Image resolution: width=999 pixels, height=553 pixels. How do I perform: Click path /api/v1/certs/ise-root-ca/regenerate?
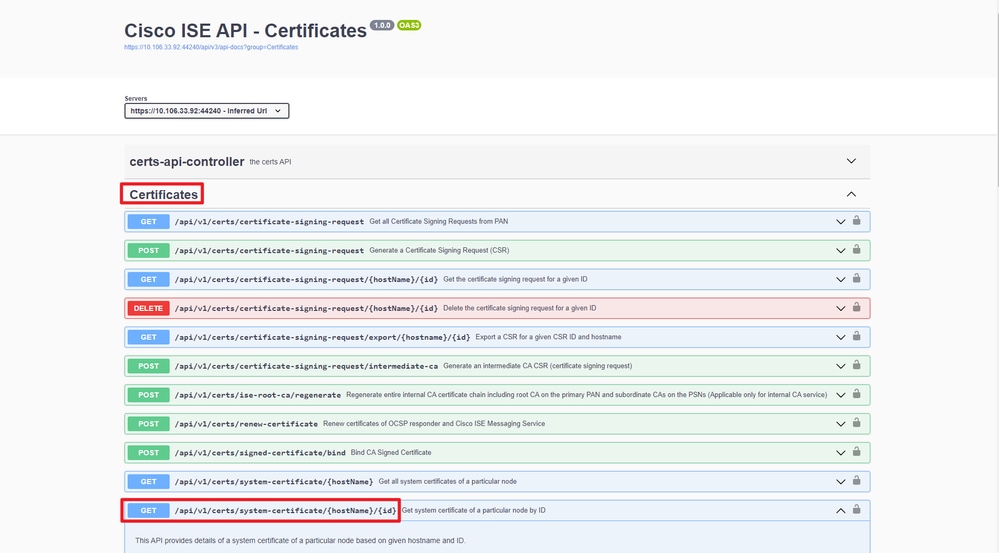click(258, 395)
